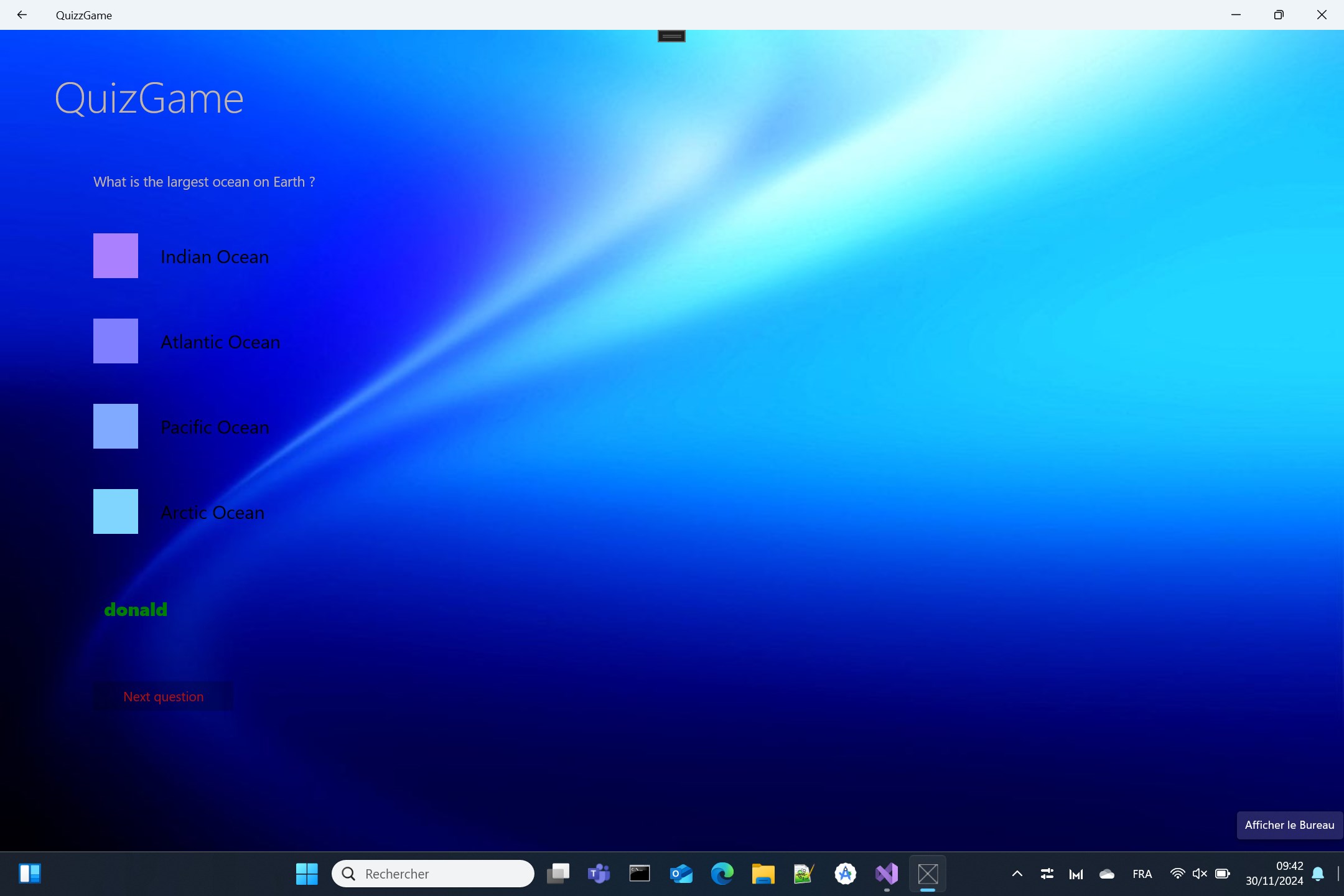Click the Rechercher search box
The width and height of the screenshot is (1344, 896).
coord(433,874)
